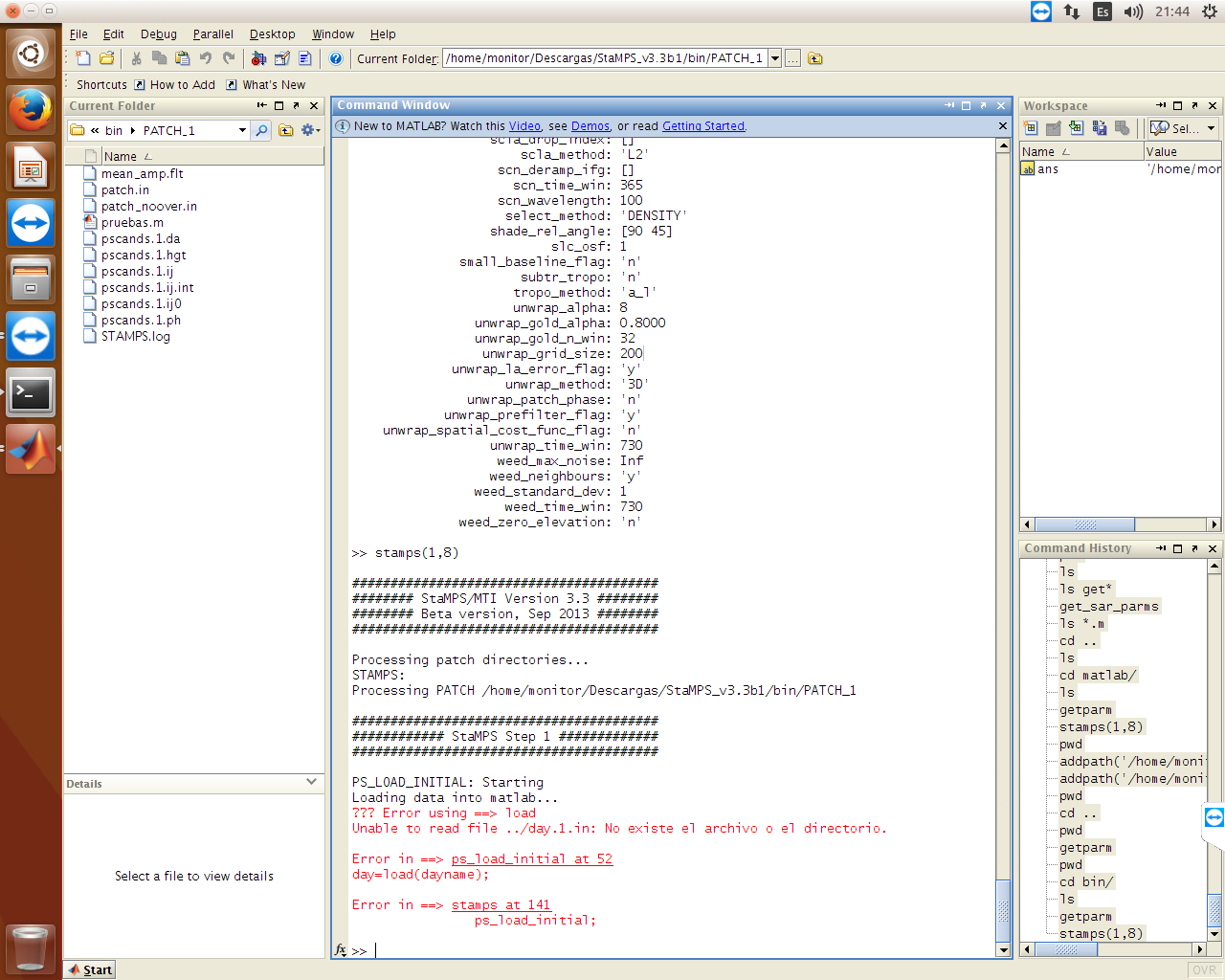The image size is (1225, 980).
Task: Collapse the Details panel chevron
Action: click(x=311, y=782)
